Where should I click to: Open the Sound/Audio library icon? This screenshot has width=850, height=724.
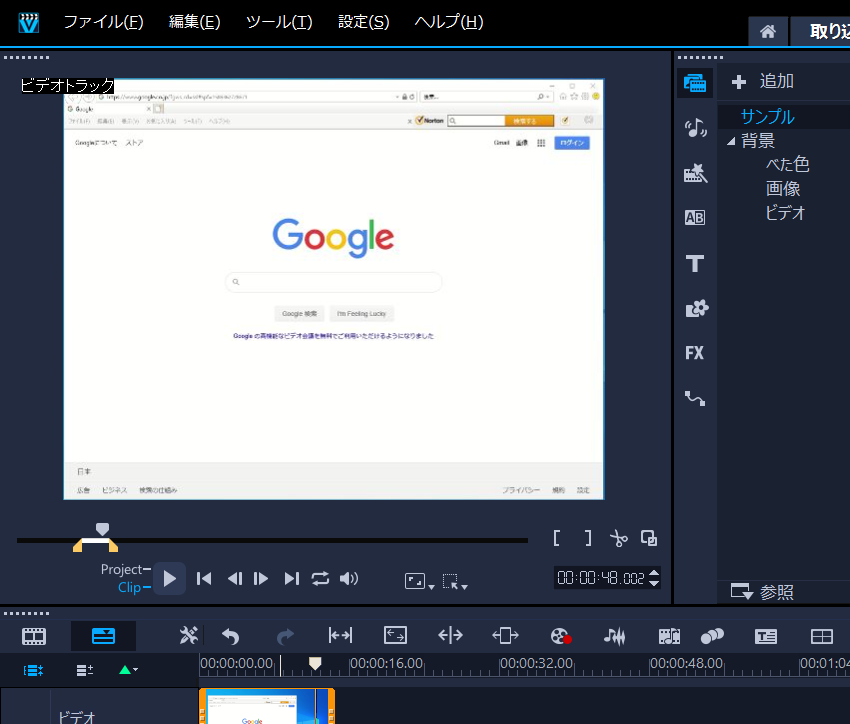[x=695, y=128]
